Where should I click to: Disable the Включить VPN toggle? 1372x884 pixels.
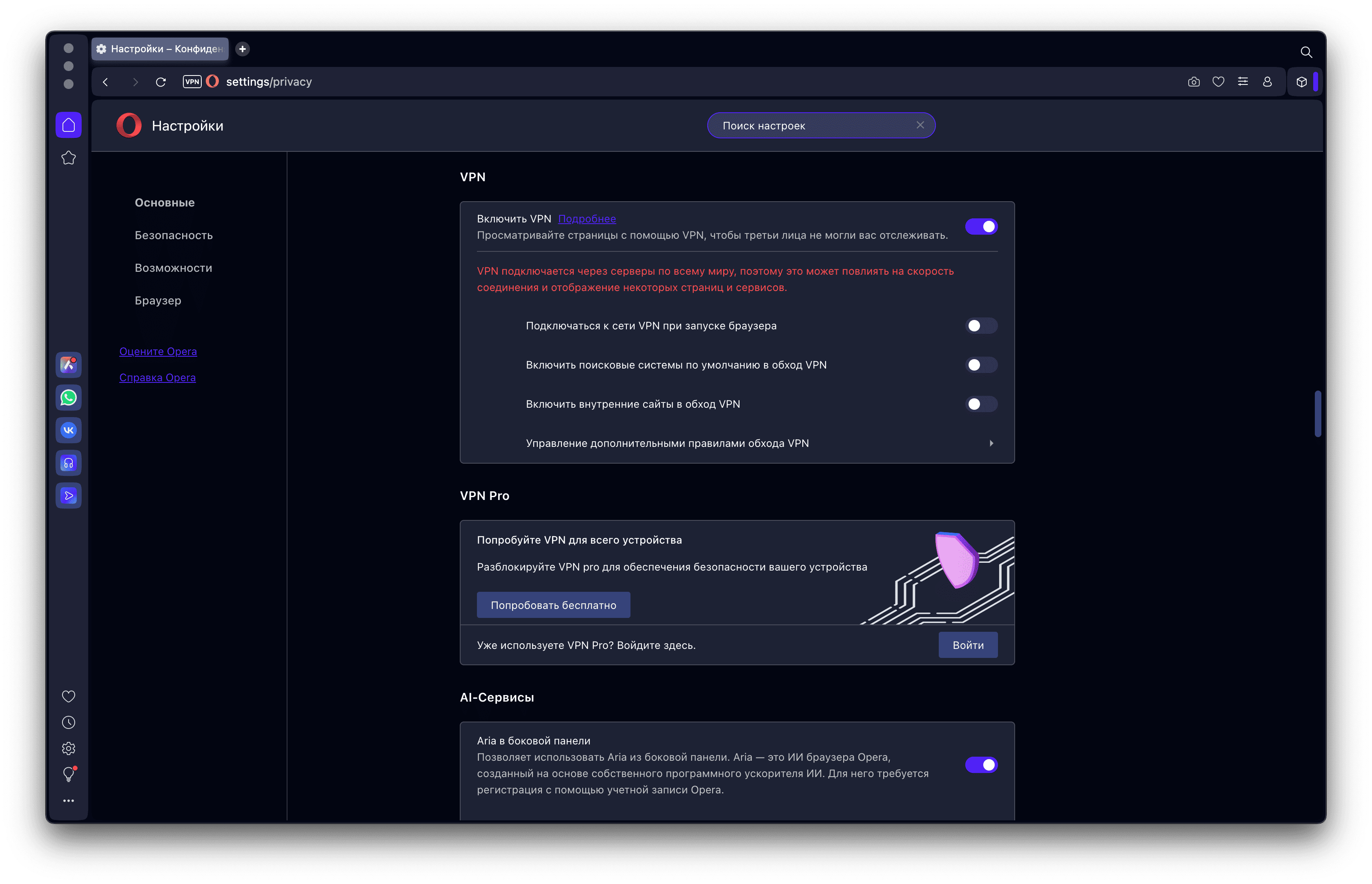point(981,227)
